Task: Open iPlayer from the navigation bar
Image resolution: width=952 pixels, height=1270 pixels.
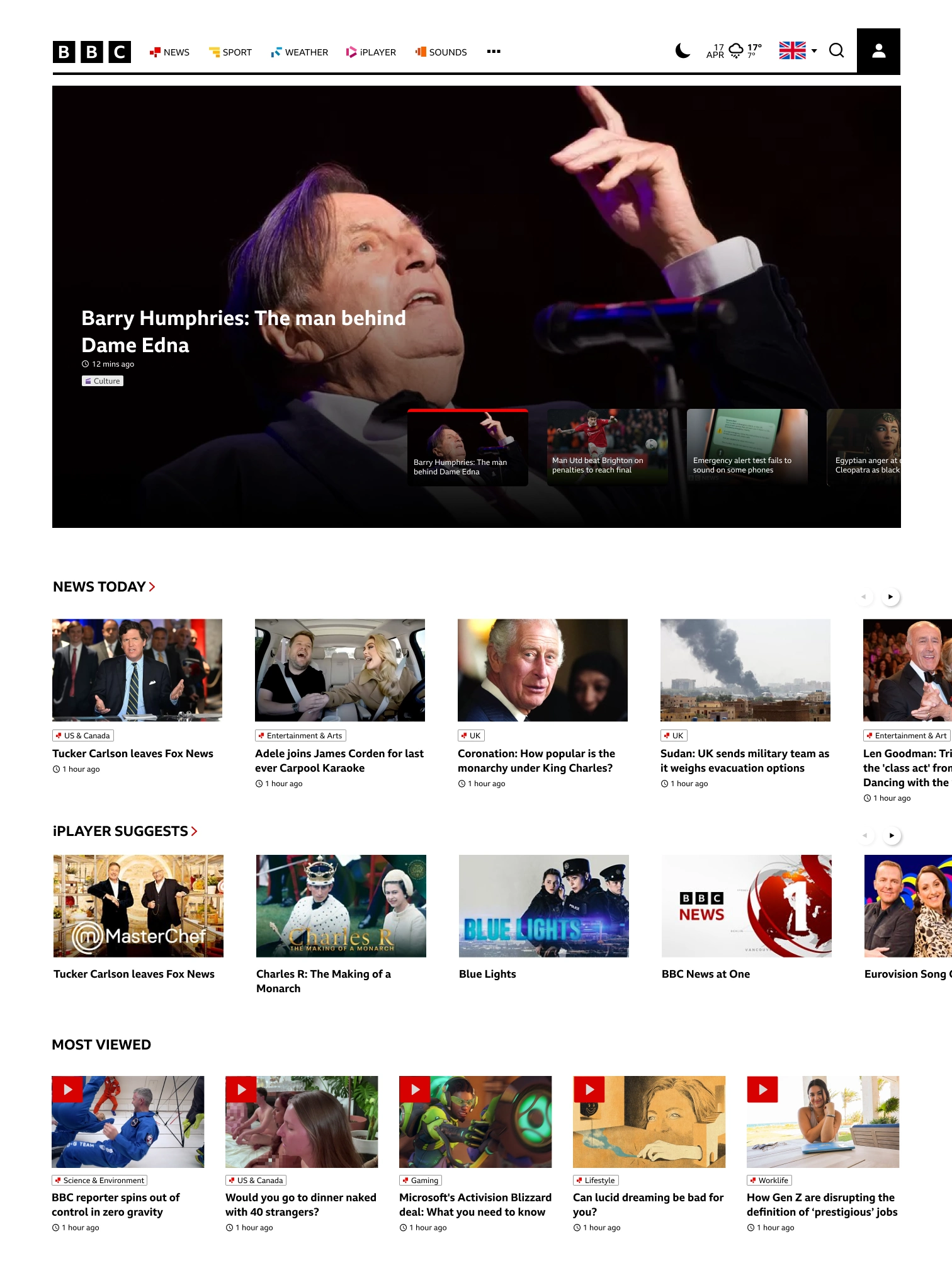Action: (371, 52)
